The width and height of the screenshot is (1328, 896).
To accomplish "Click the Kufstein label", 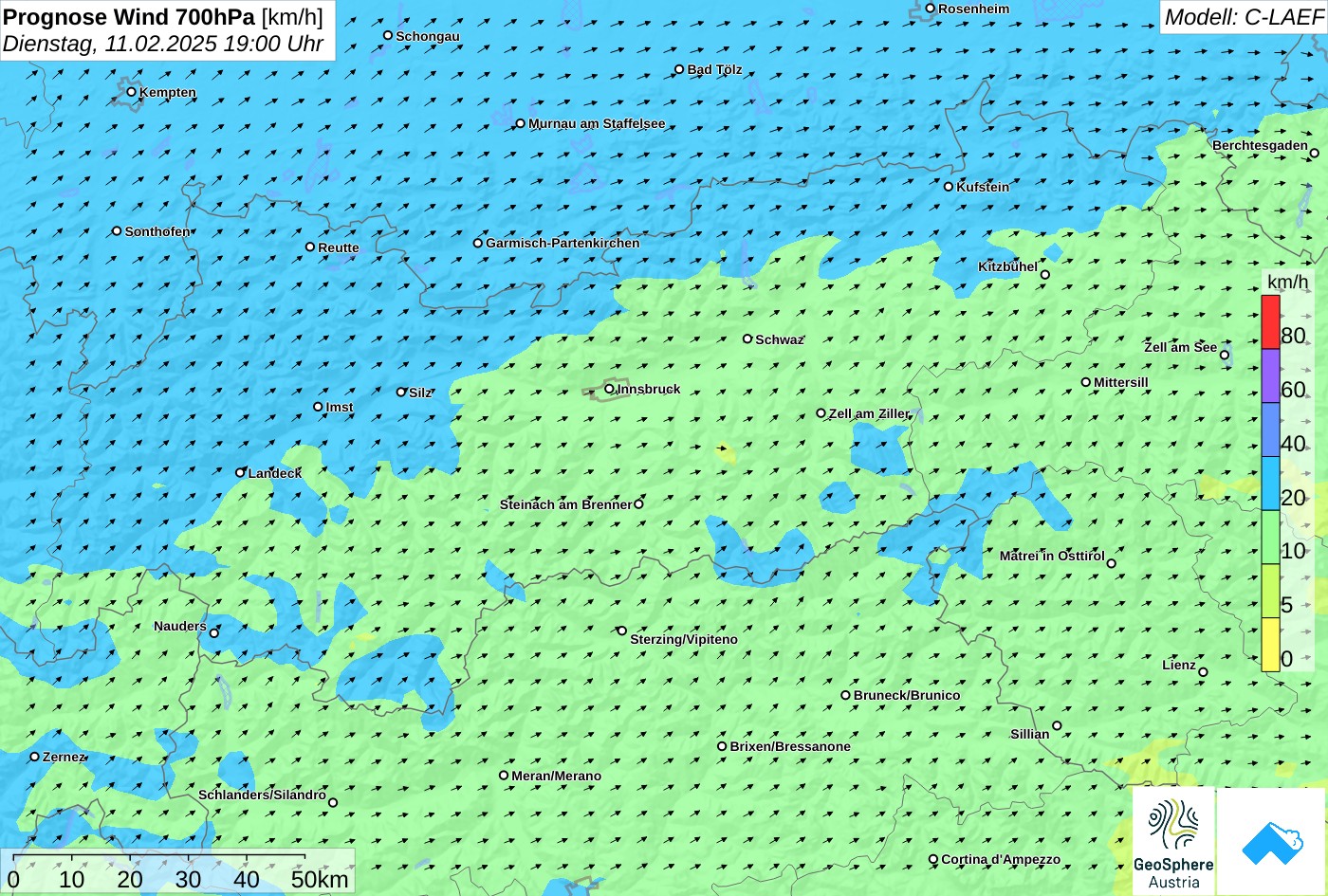I will (983, 187).
